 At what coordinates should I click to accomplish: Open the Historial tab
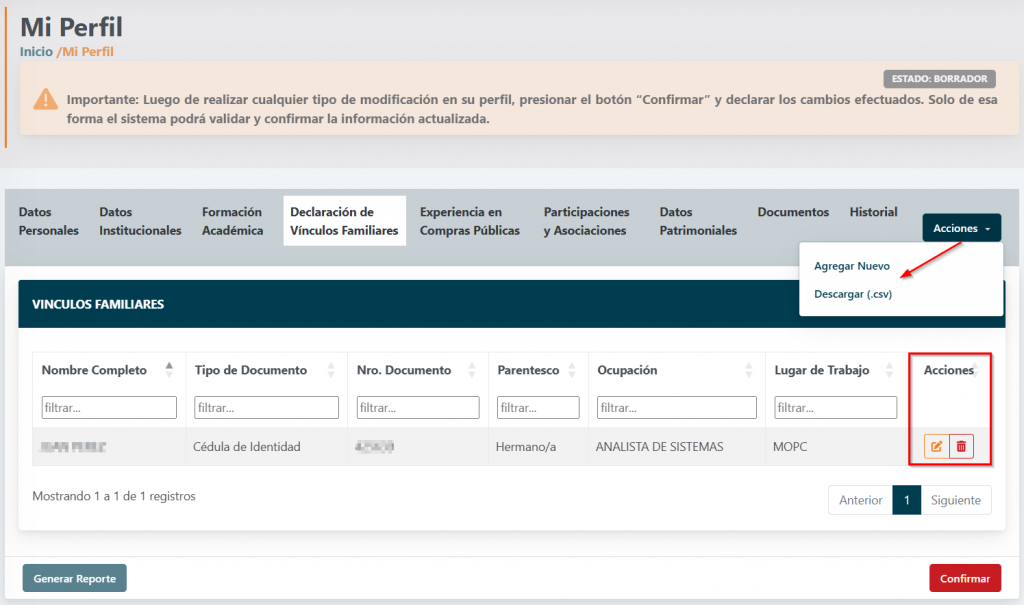[x=873, y=212]
